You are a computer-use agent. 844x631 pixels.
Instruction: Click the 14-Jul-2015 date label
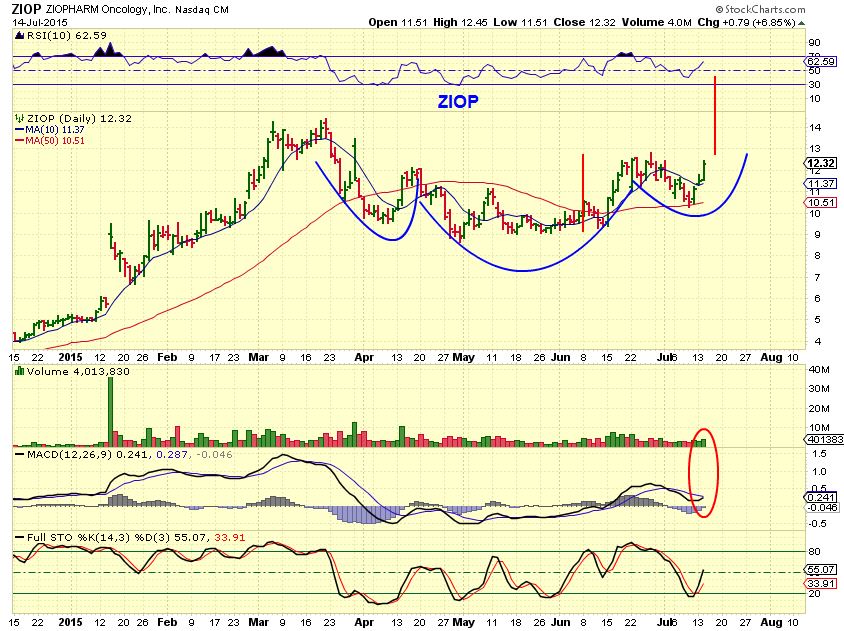click(40, 23)
